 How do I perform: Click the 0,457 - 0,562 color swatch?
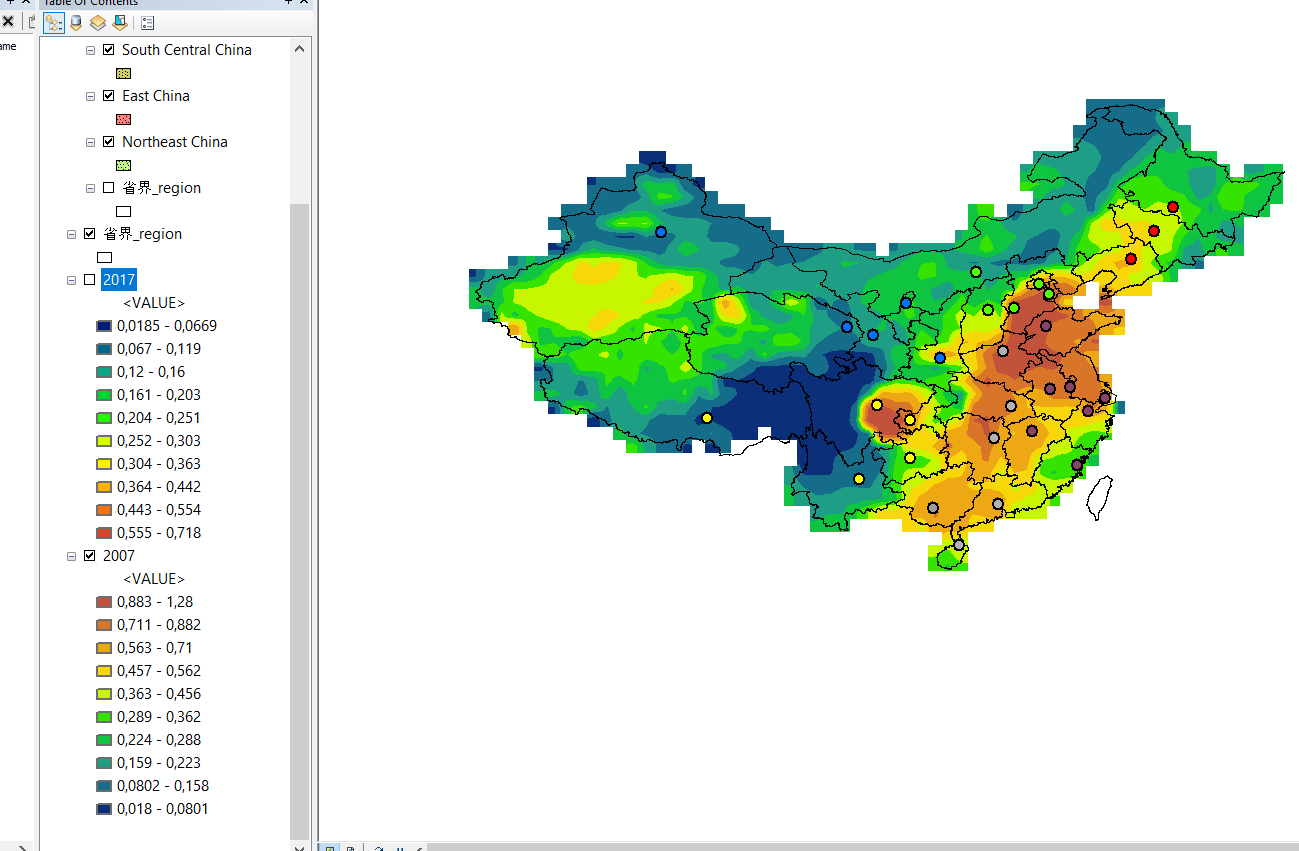[104, 670]
